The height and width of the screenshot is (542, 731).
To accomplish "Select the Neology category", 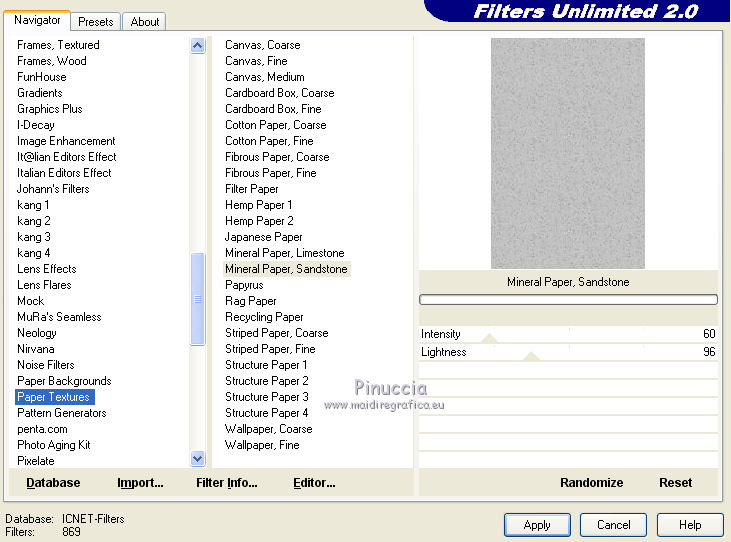I will [37, 333].
